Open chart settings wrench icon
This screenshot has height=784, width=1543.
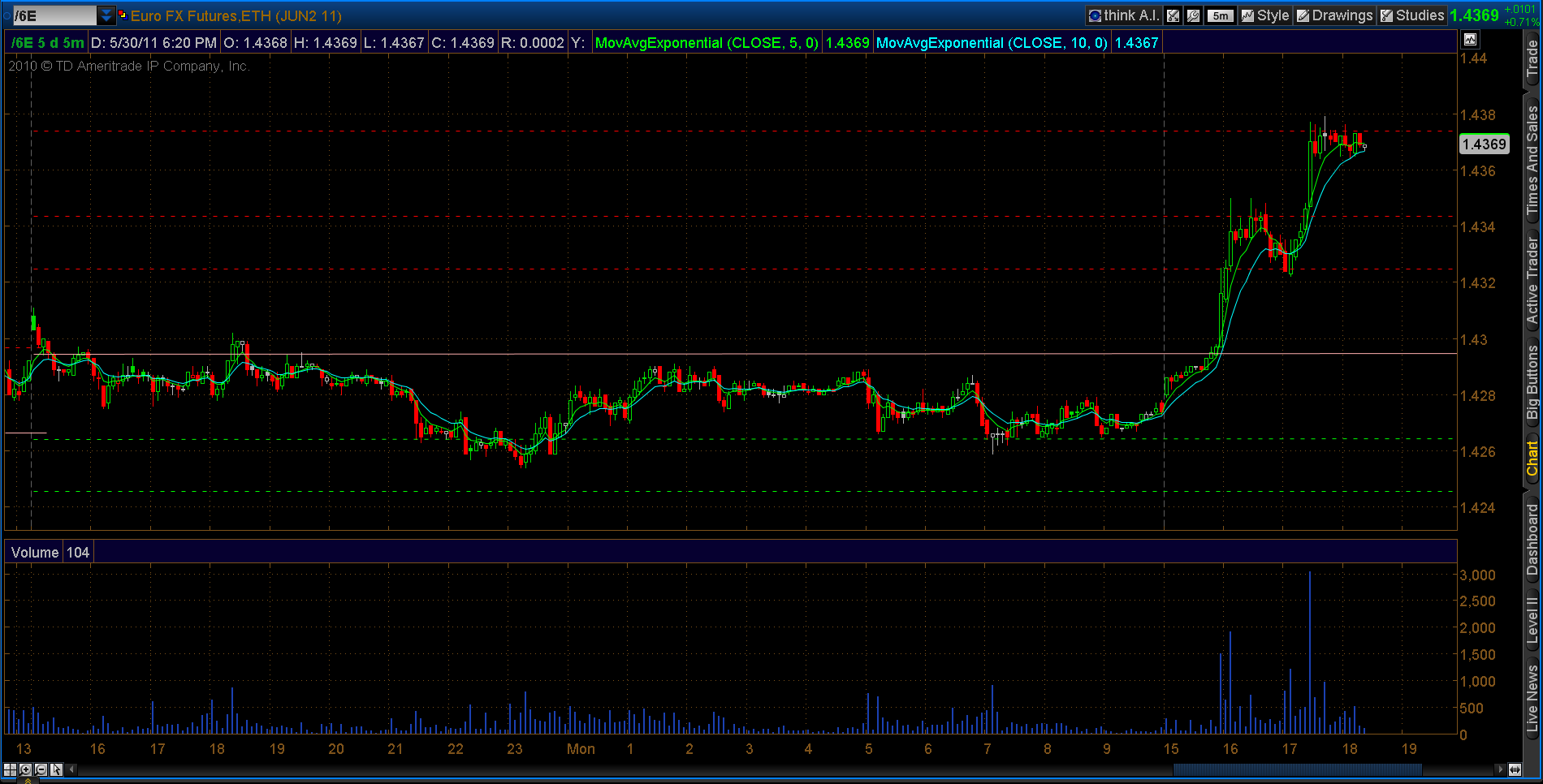[1193, 15]
